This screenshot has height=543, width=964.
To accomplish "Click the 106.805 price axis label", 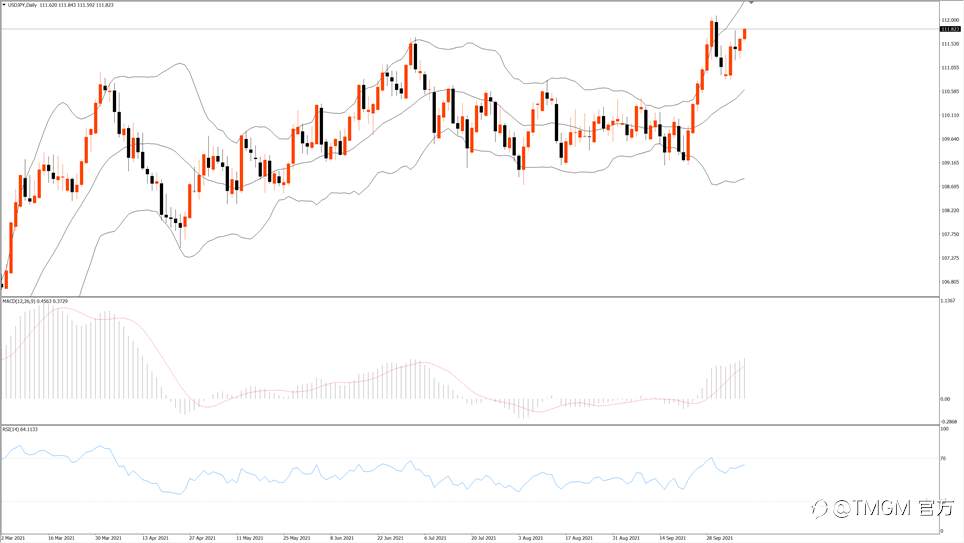I will 950,282.
